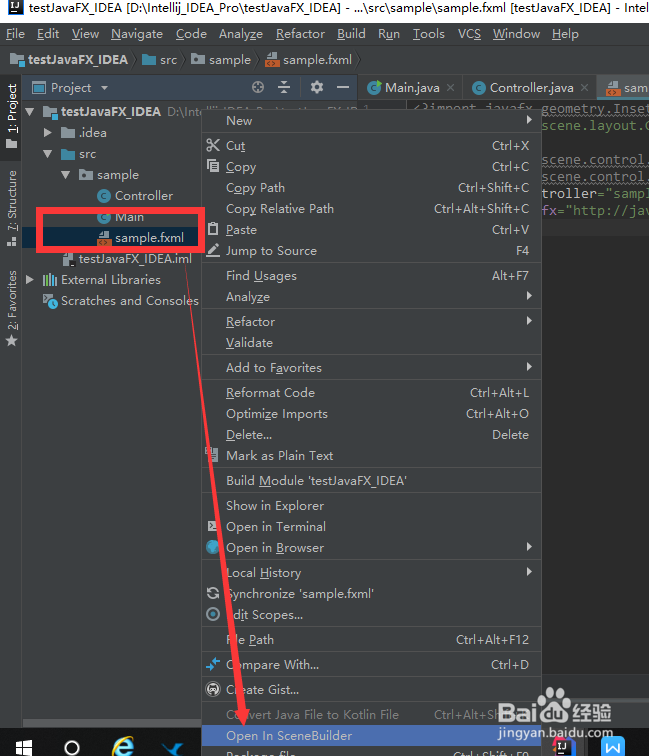
Task: Click the Copy icon in the context menu
Action: pyautogui.click(x=213, y=166)
